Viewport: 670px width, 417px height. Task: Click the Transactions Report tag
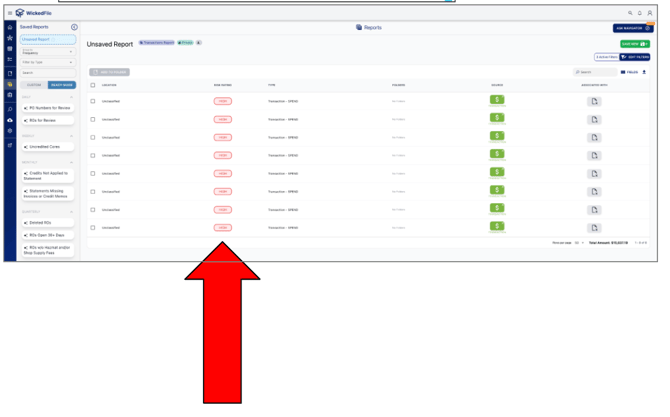(157, 43)
